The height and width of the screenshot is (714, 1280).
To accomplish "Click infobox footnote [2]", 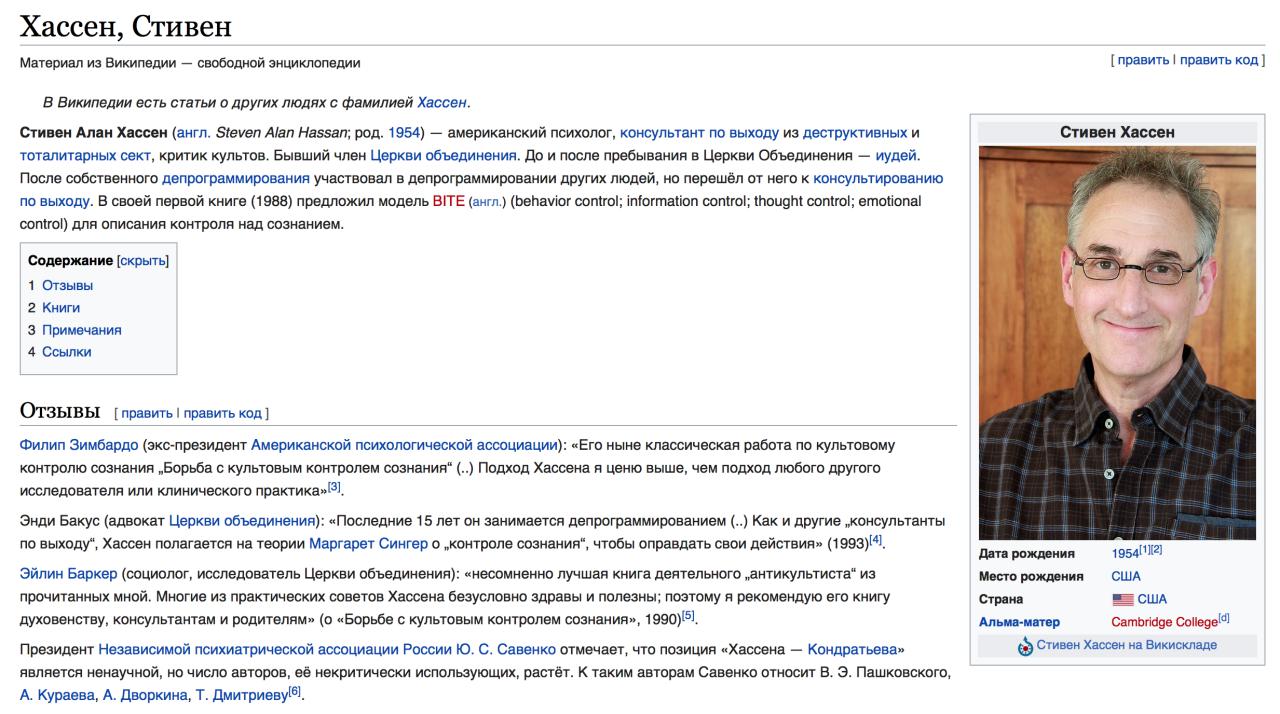I will 1156,550.
